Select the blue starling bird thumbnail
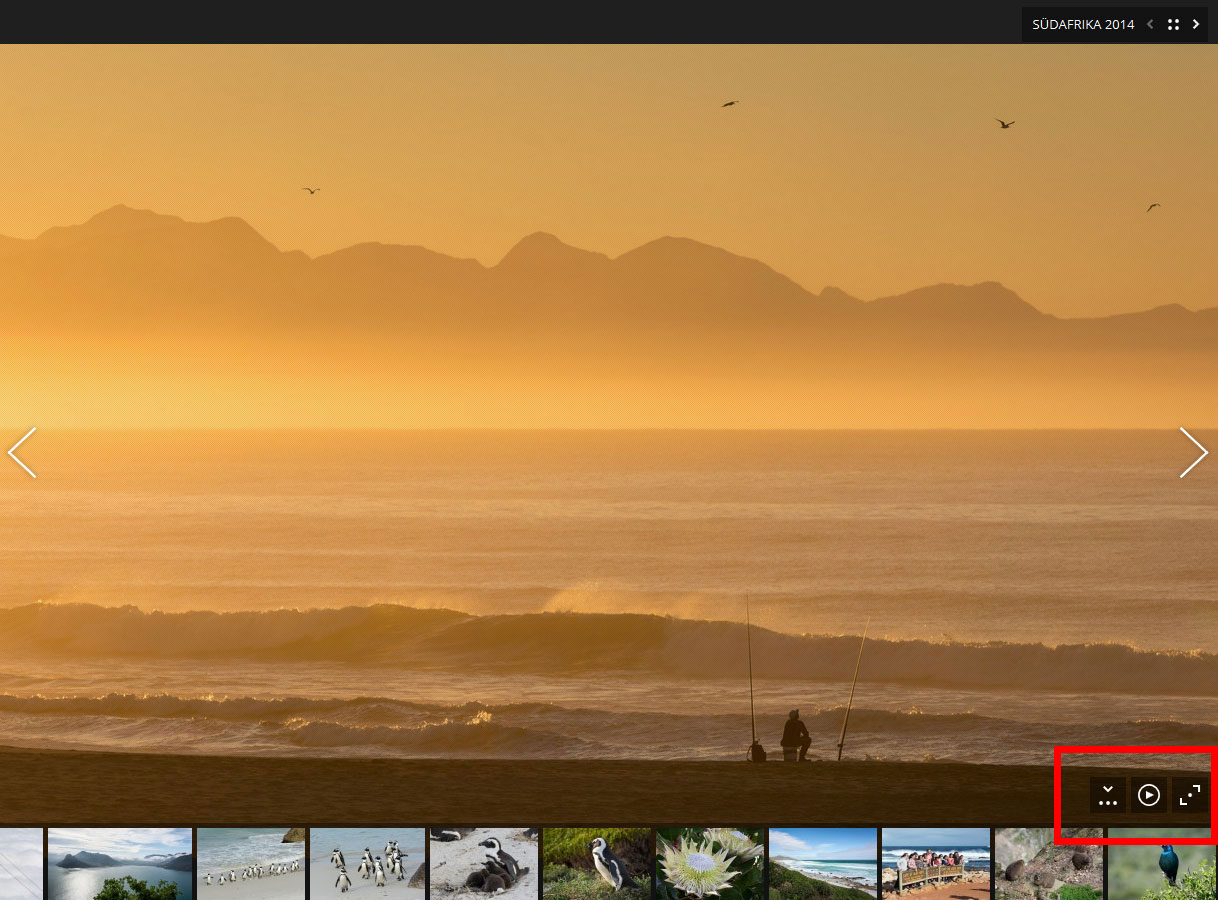The width and height of the screenshot is (1218, 900). pos(1162,863)
